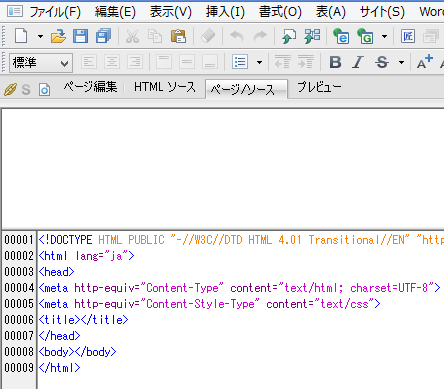Click the </head> source line
The height and width of the screenshot is (389, 444).
click(59, 336)
